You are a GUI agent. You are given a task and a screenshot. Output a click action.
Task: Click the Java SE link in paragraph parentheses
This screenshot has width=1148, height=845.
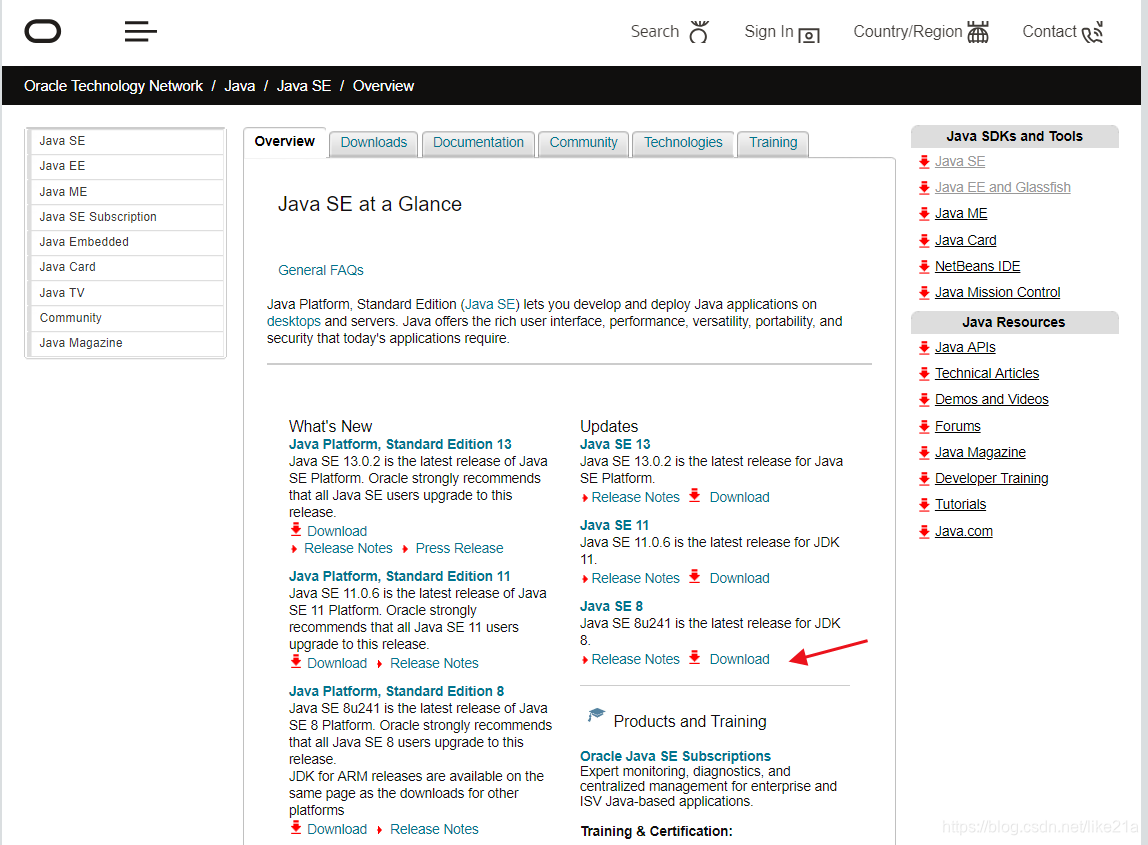pyautogui.click(x=490, y=305)
